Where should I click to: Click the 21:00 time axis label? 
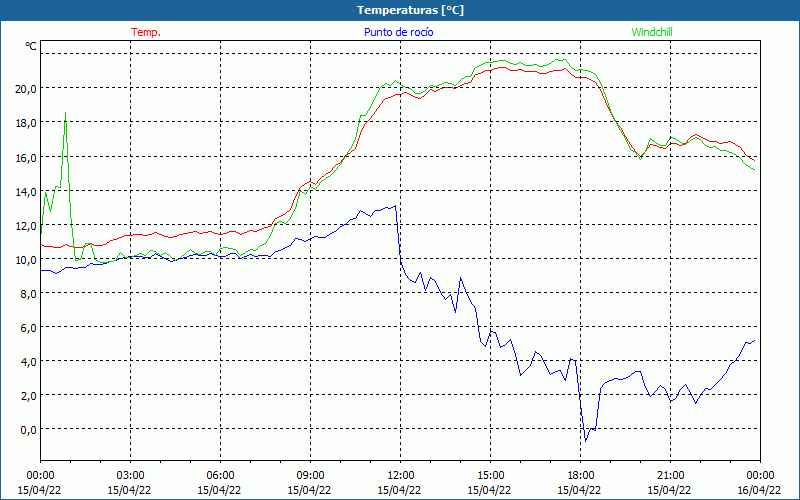670,476
